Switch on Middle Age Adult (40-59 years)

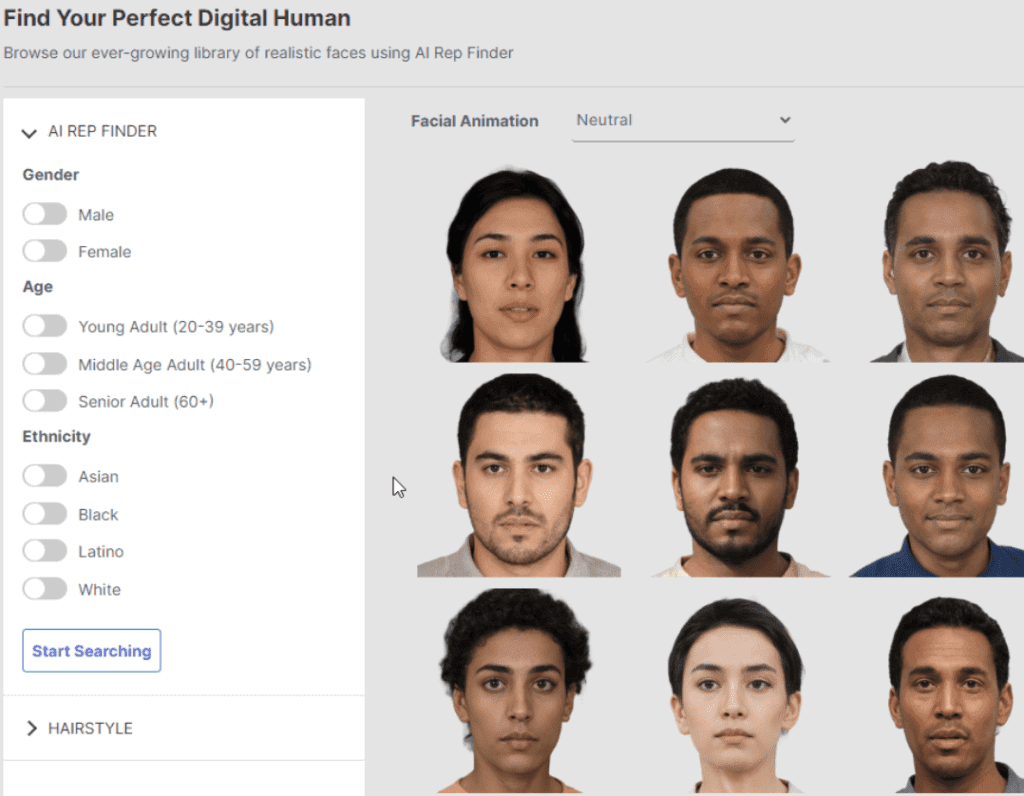(x=45, y=365)
